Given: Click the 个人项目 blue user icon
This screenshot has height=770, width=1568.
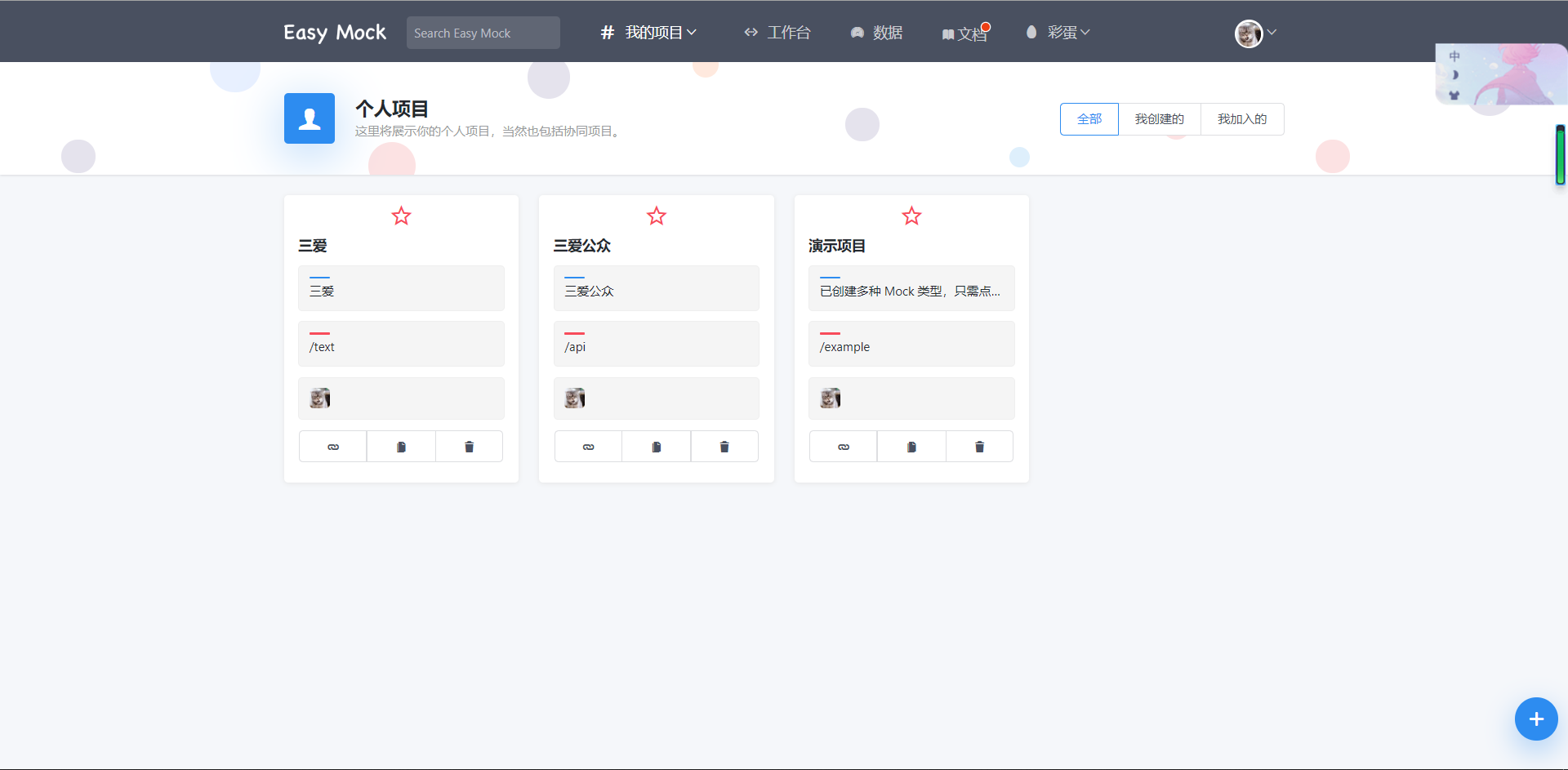Looking at the screenshot, I should click(x=310, y=118).
